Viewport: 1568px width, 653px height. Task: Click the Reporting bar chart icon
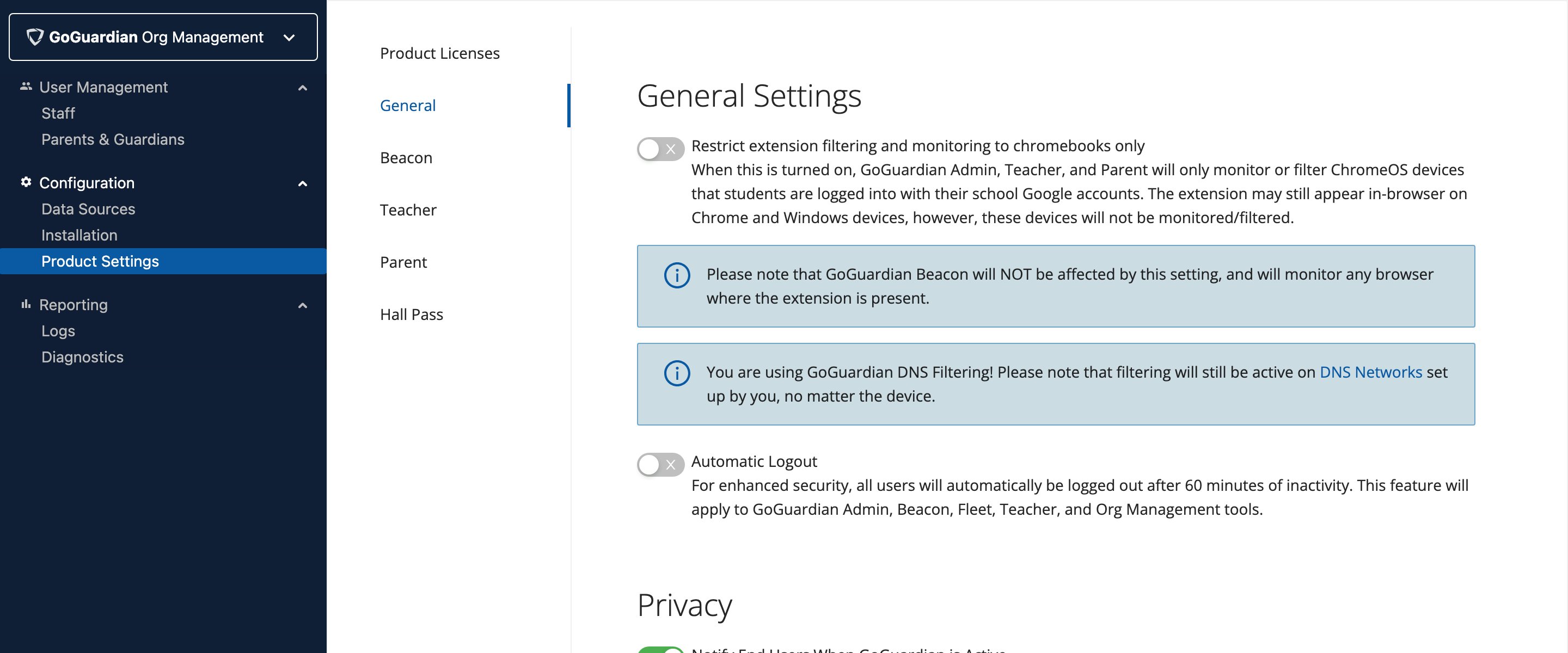click(26, 304)
